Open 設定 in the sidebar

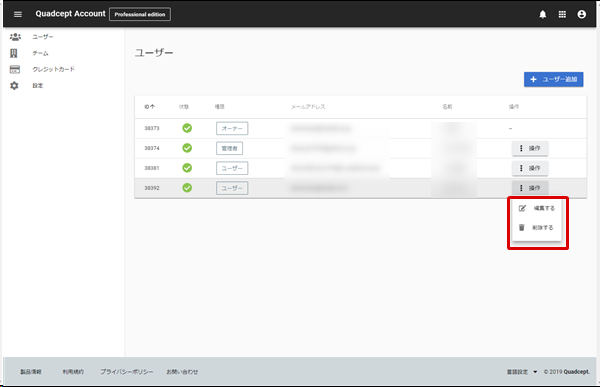[x=38, y=86]
